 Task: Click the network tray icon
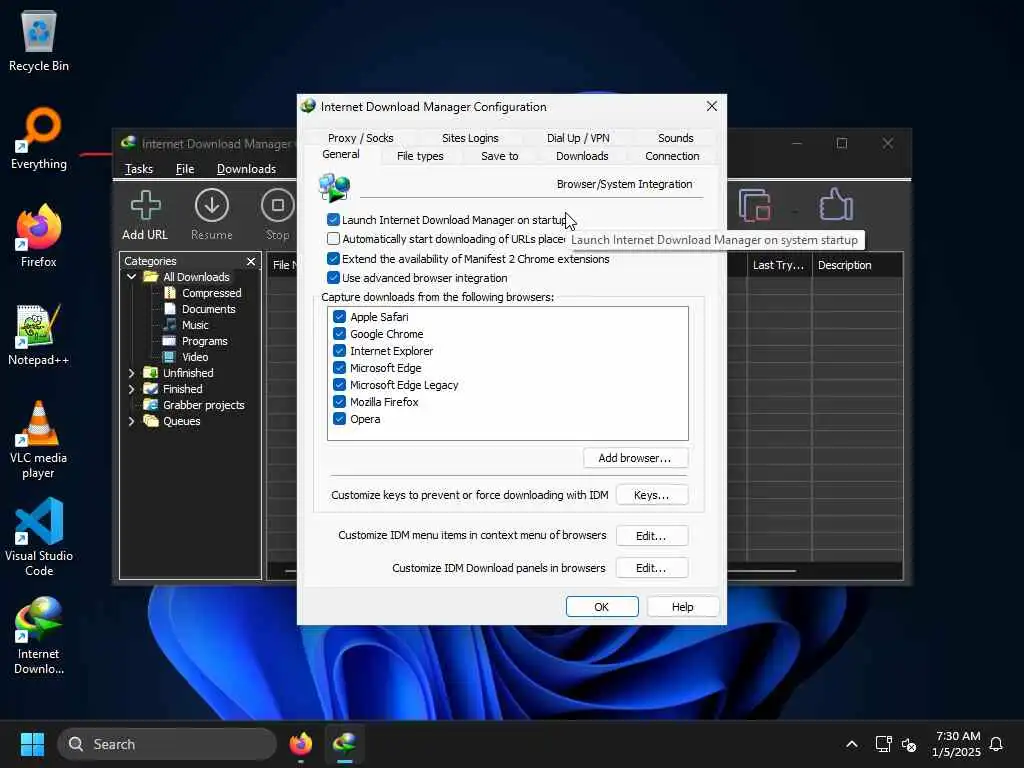coord(884,744)
